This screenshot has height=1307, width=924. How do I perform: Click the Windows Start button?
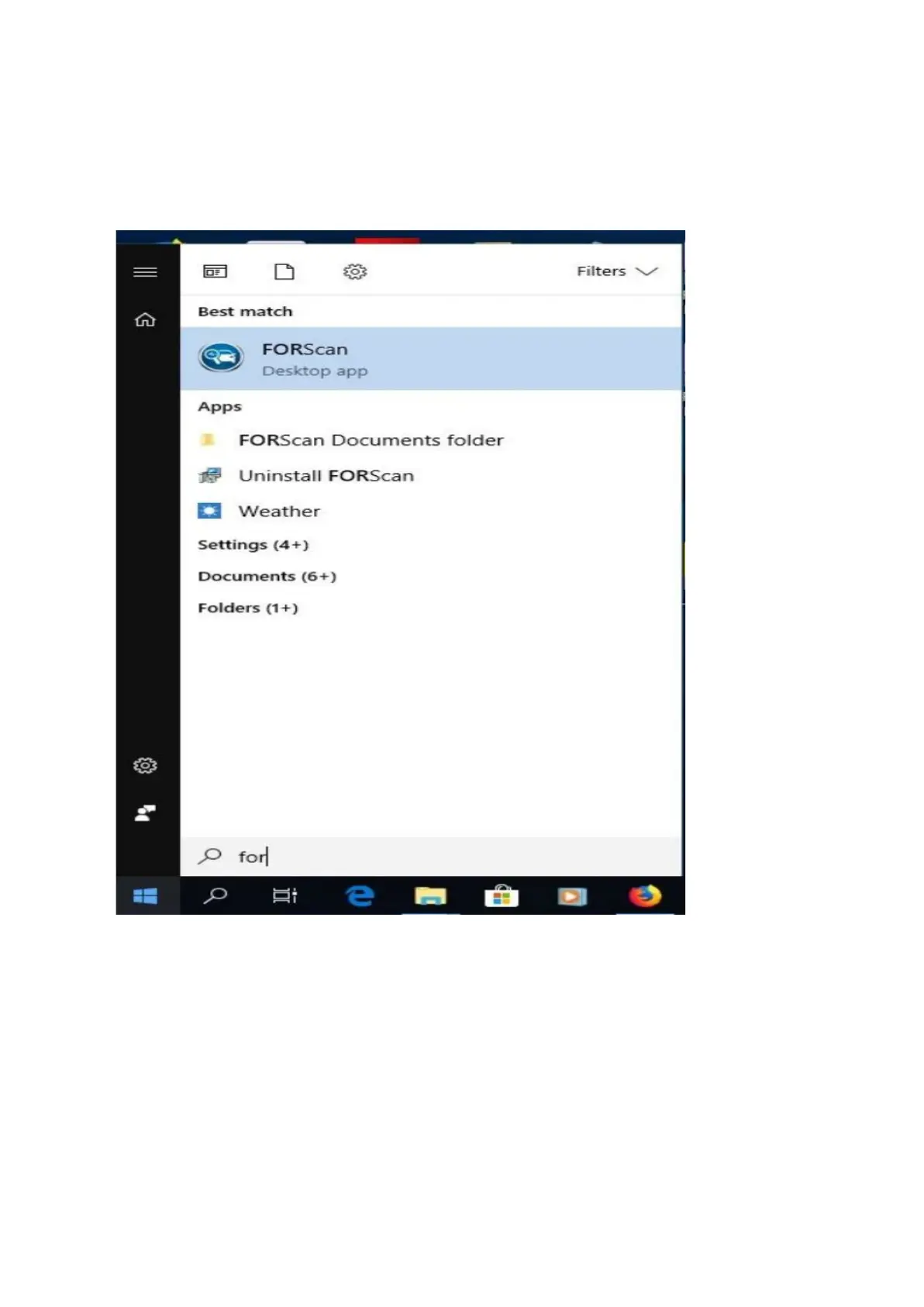tap(146, 896)
